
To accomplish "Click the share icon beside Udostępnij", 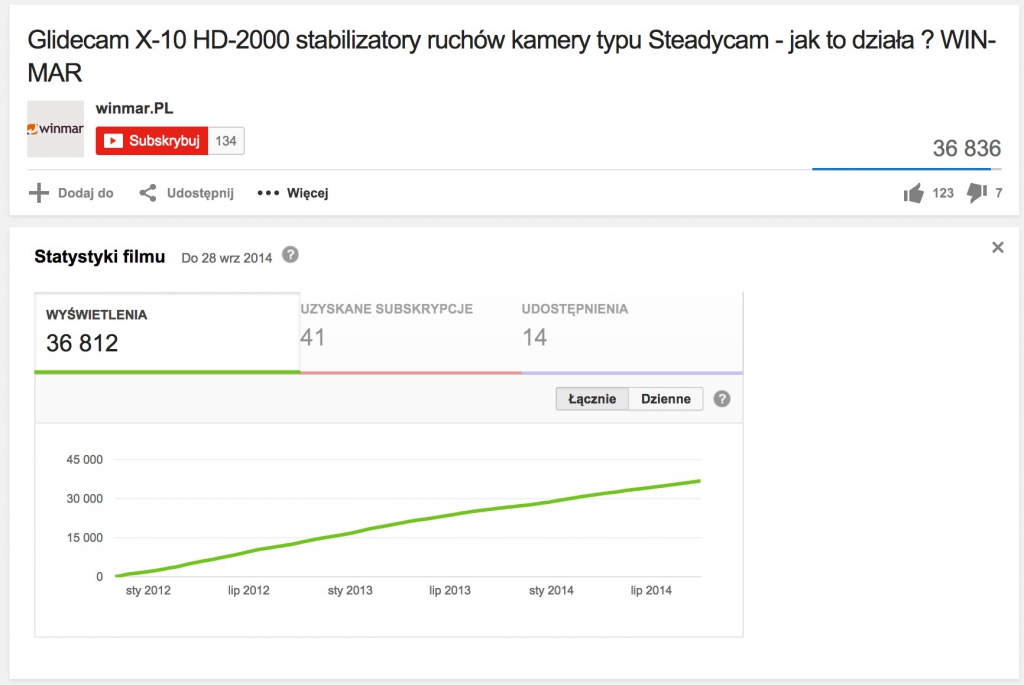I will (148, 193).
